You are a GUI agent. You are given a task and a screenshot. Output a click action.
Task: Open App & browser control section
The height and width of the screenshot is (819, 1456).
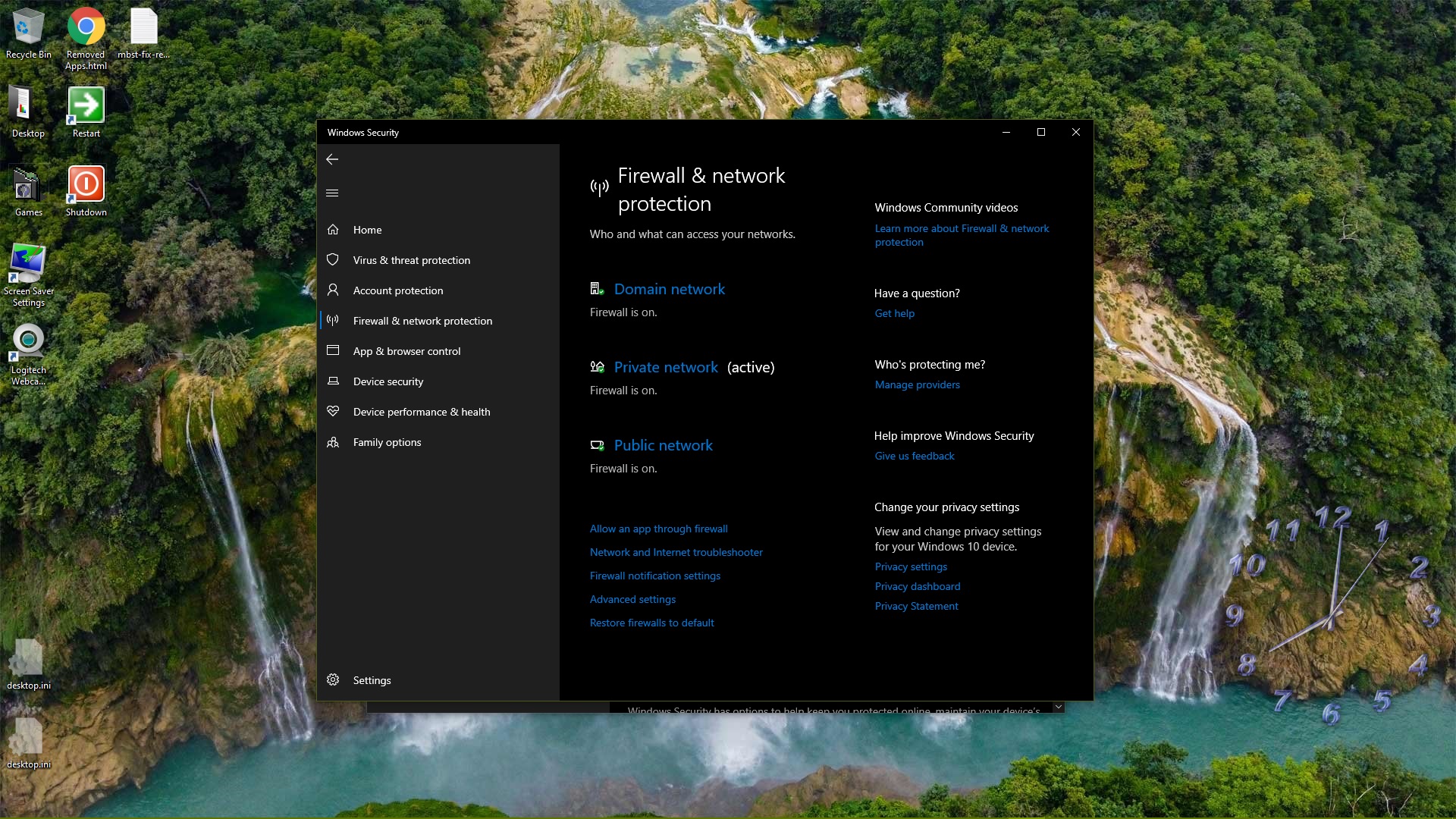coord(438,351)
